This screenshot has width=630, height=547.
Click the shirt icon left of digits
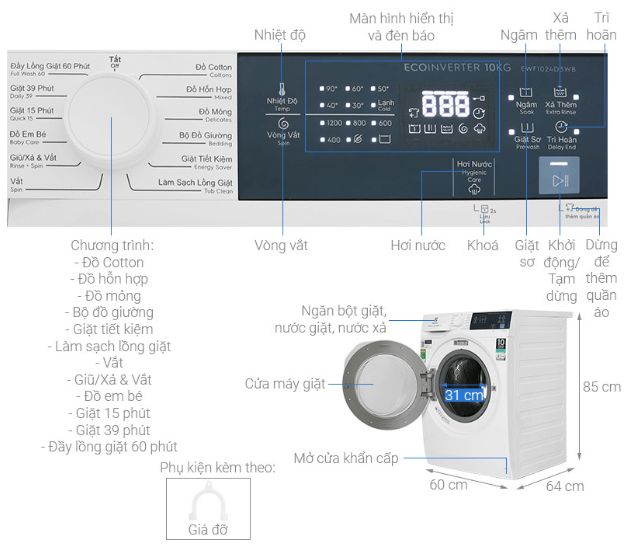(414, 113)
